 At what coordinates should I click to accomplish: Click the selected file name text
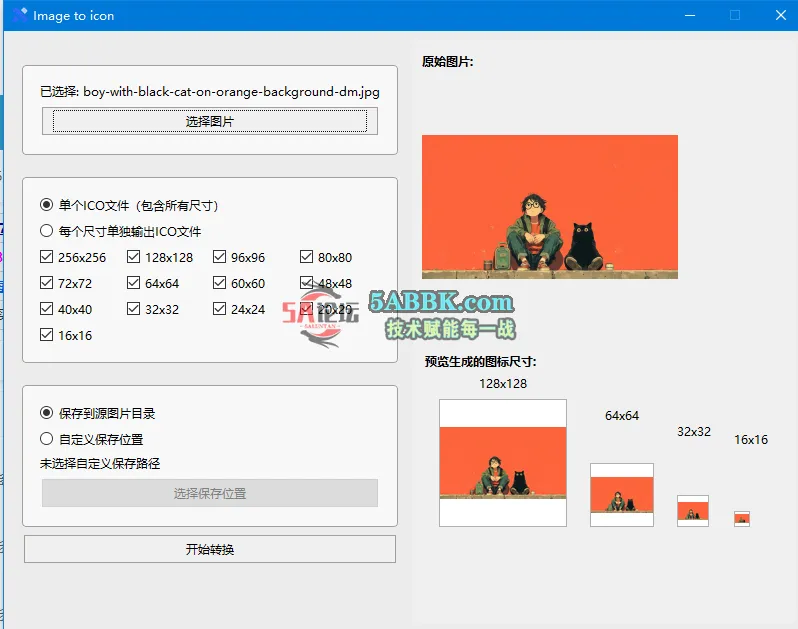(x=210, y=92)
